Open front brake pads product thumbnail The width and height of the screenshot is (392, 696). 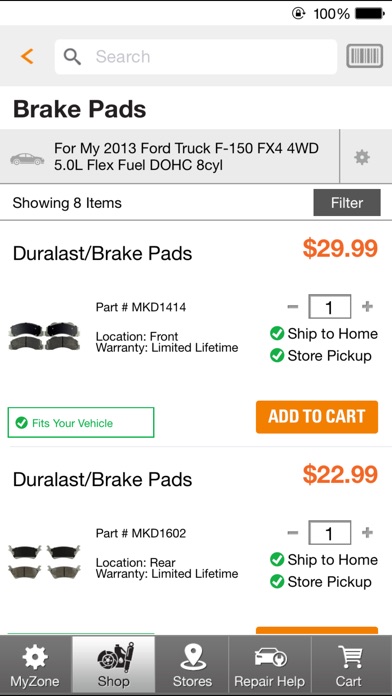tap(44, 336)
